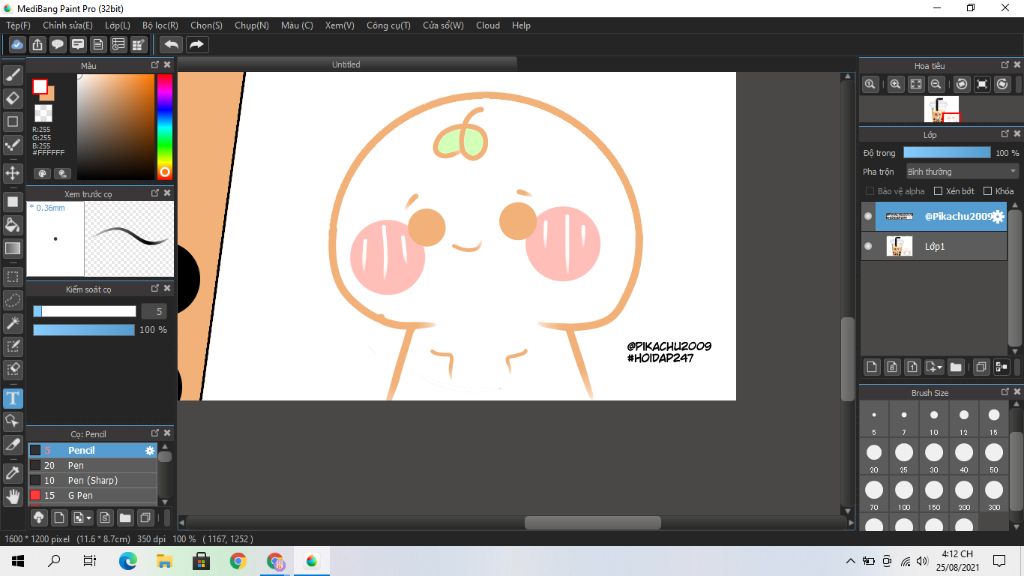Pop out the Lớp layer panel
The image size is (1024, 576).
pyautogui.click(x=1004, y=134)
